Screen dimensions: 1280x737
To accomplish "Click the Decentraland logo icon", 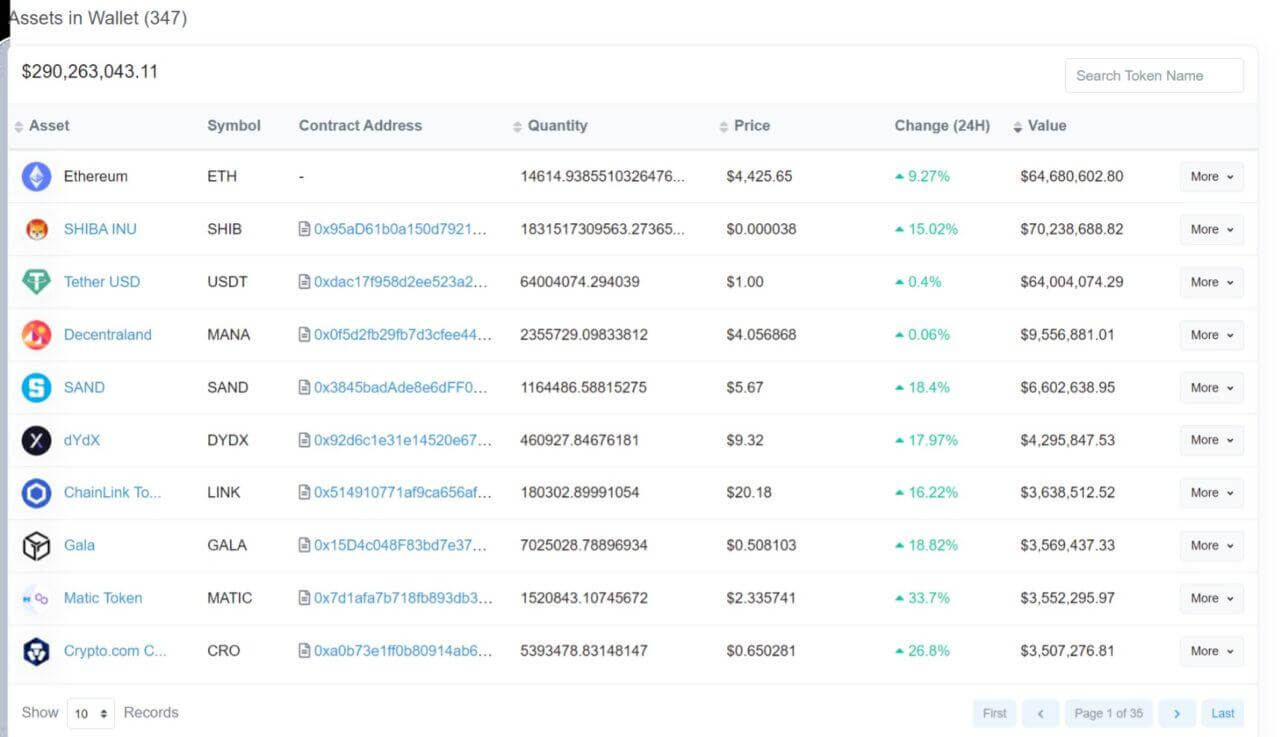I will 36,335.
